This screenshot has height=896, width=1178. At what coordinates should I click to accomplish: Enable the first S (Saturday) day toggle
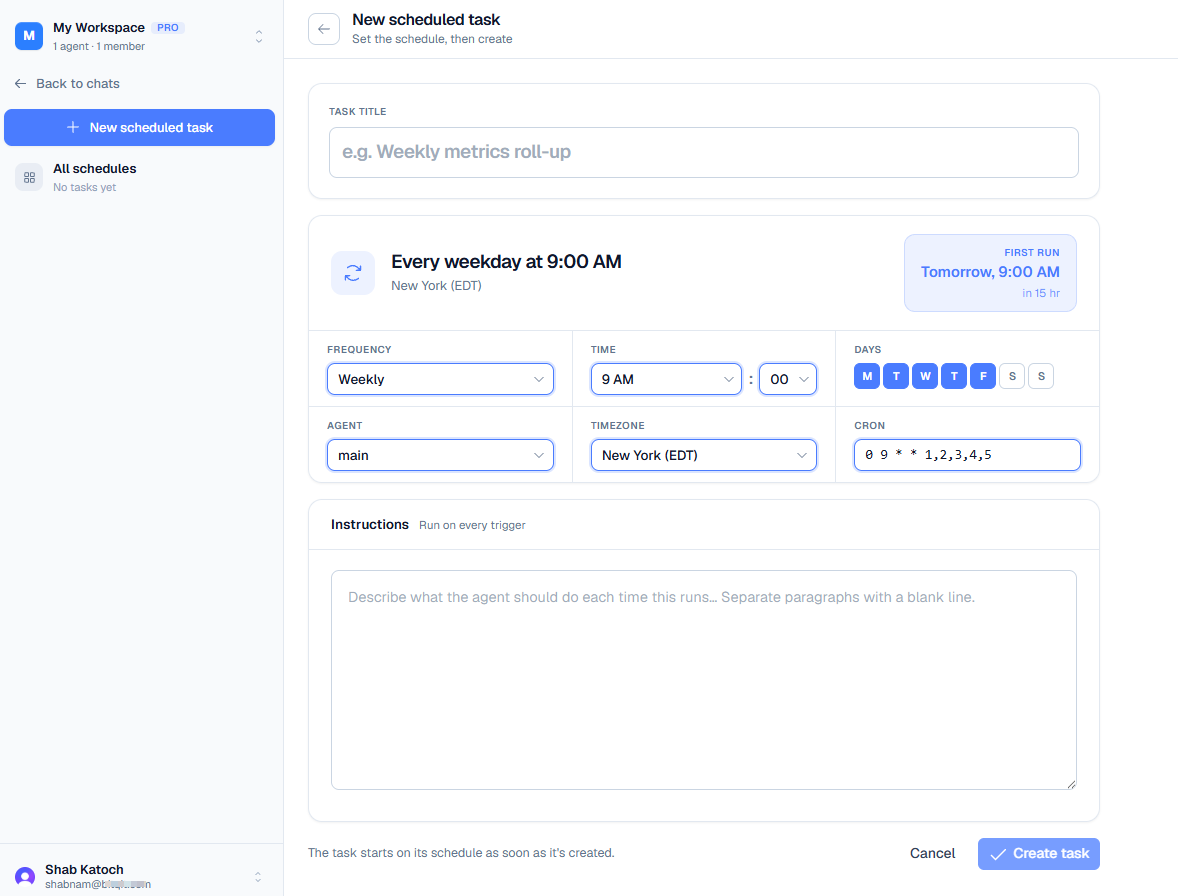[x=1012, y=376]
